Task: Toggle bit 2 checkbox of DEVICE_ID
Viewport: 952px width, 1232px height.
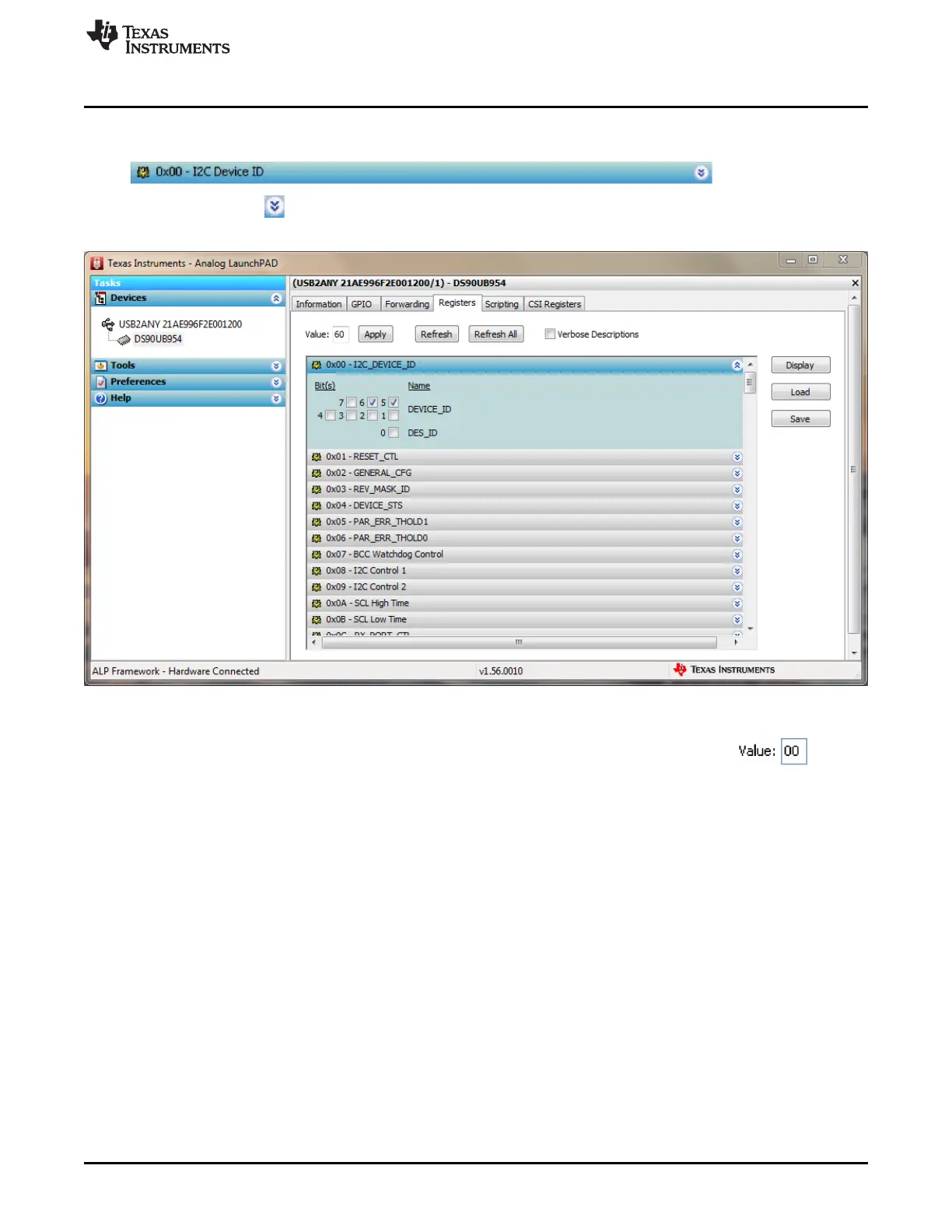Action: (x=373, y=415)
